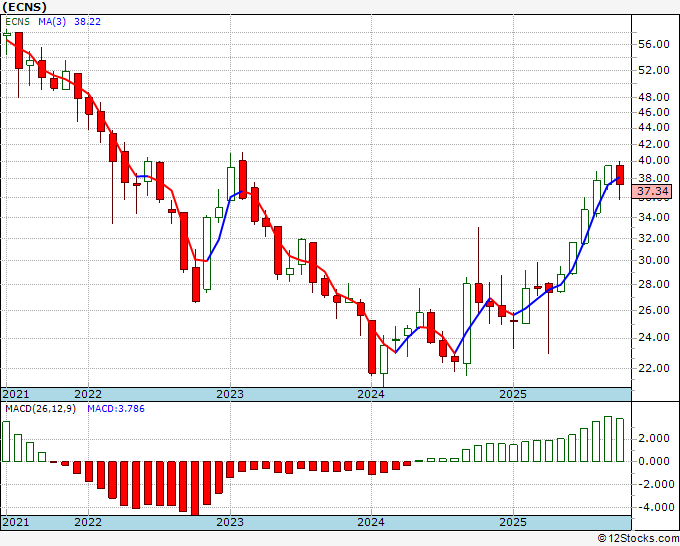680x546 pixels.
Task: Click 2022 on the MACD panel time axis
Action: click(88, 522)
